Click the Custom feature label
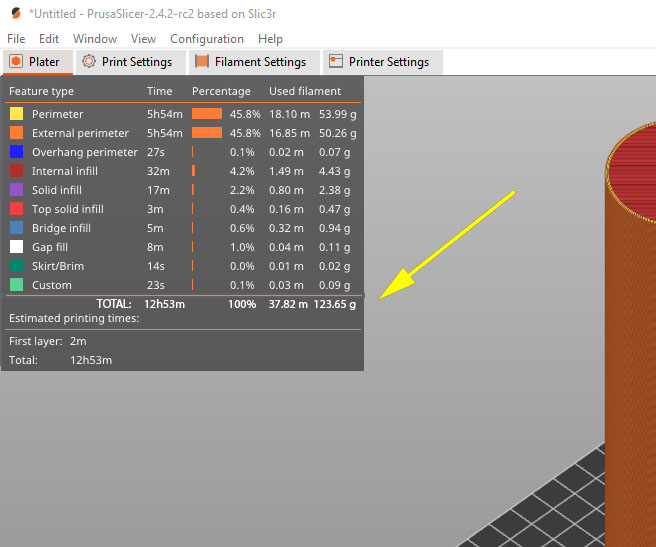 [52, 285]
